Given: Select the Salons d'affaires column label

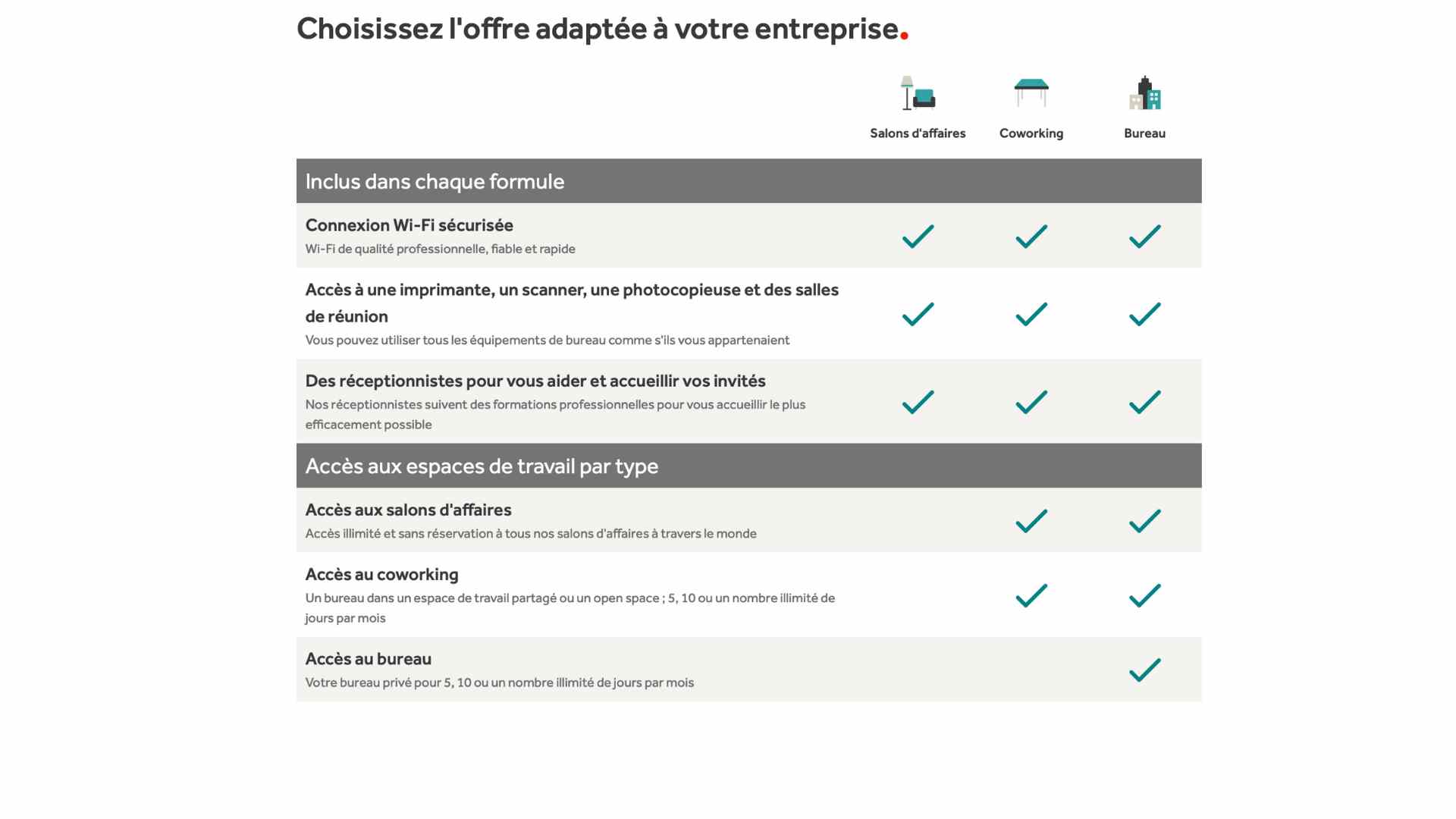Looking at the screenshot, I should click(x=918, y=133).
